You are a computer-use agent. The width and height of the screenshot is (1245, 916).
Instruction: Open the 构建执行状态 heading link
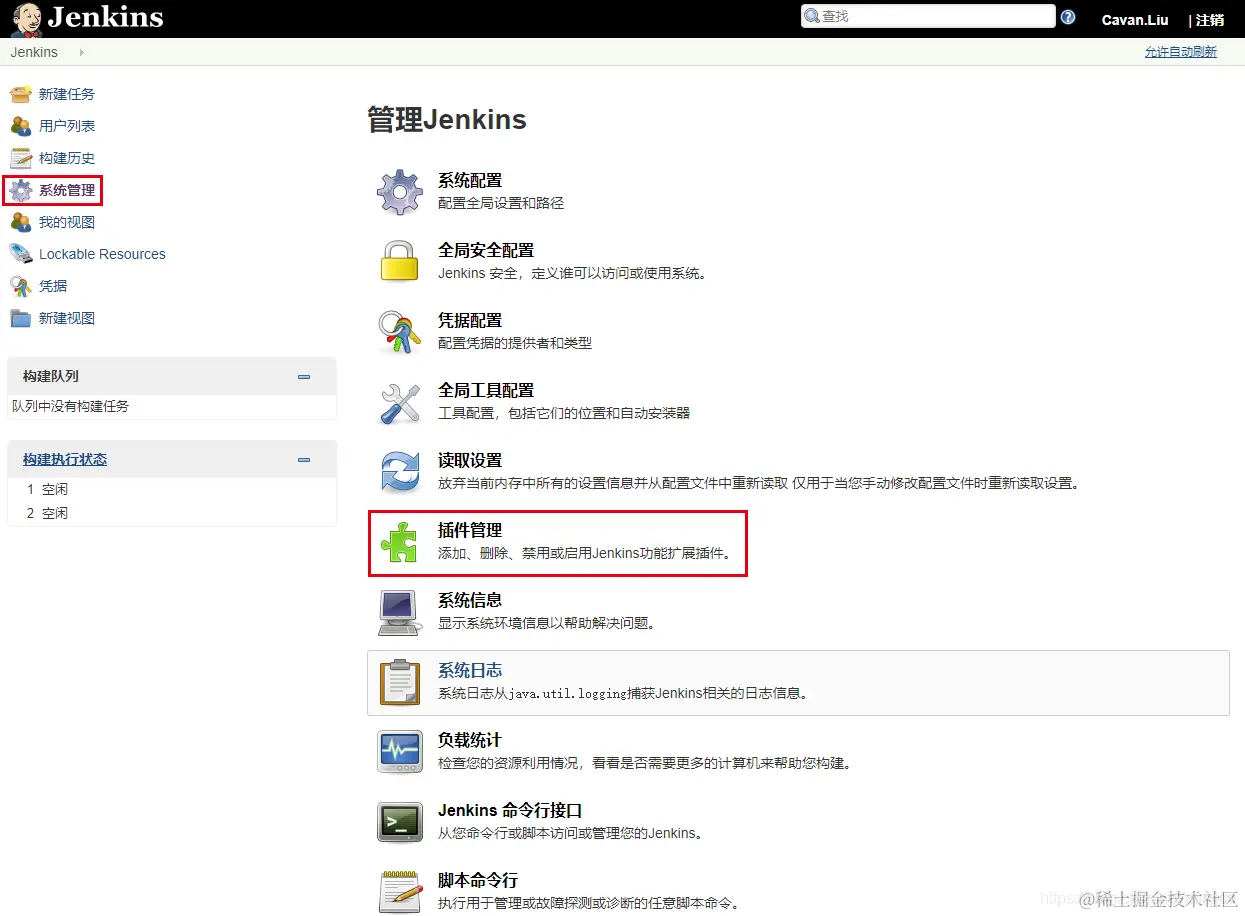tap(65, 460)
